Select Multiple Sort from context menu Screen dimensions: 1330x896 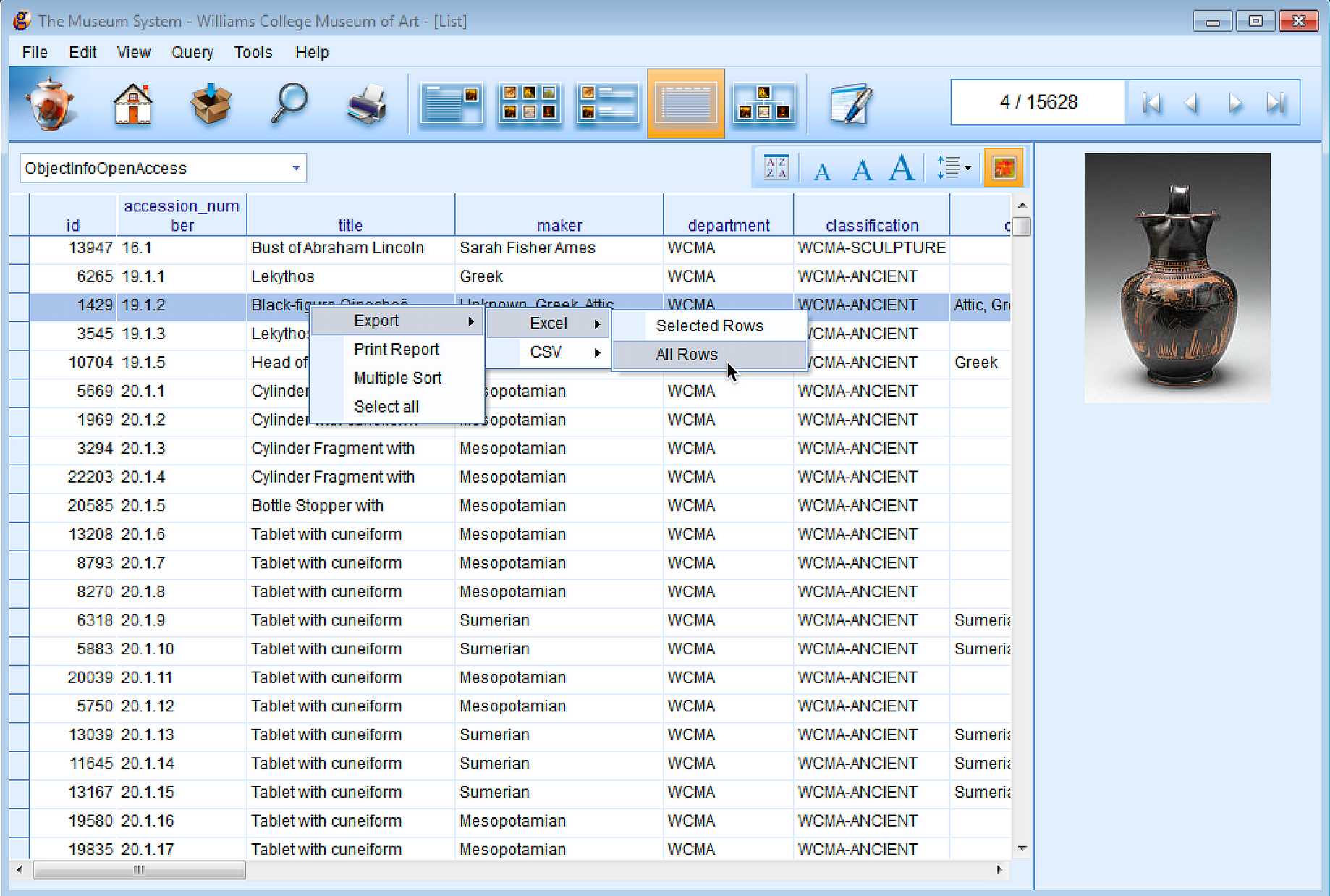(397, 378)
